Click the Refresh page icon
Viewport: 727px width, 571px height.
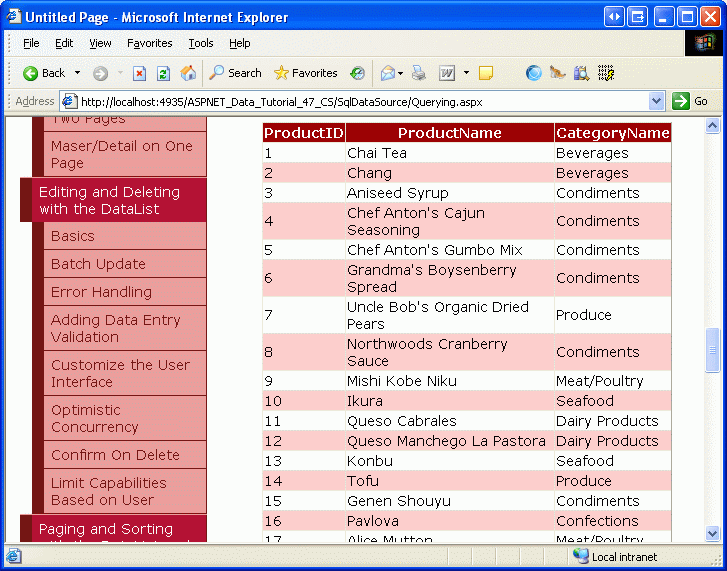(x=163, y=73)
